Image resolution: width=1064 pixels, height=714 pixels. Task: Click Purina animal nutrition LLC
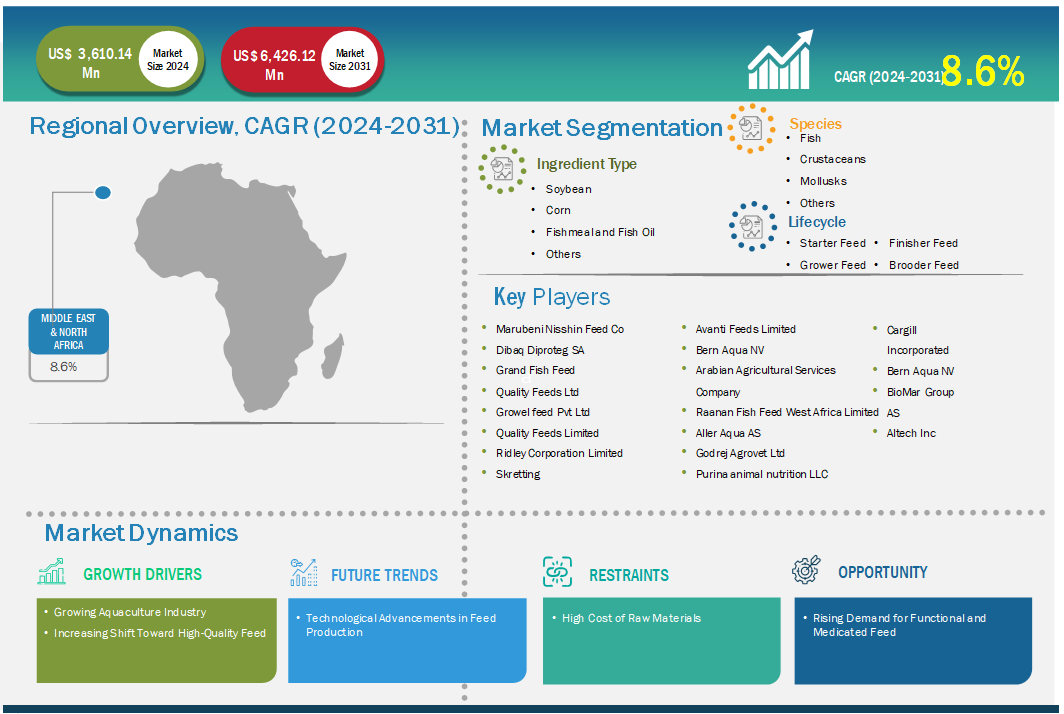(761, 474)
